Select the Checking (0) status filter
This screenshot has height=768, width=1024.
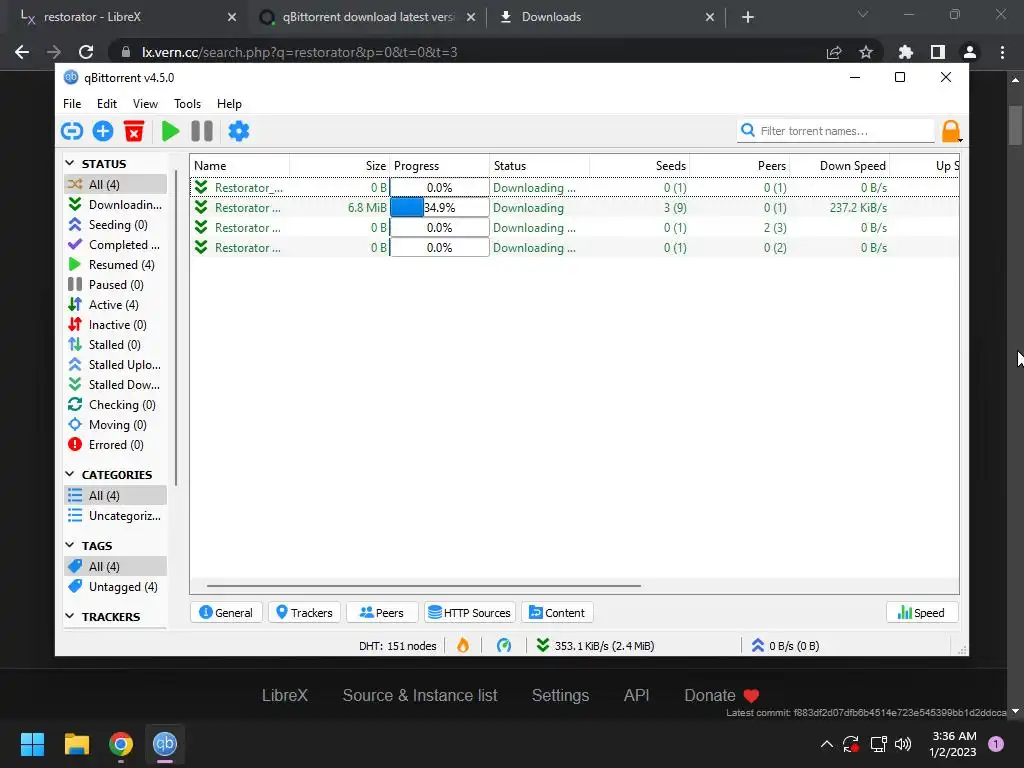(x=116, y=405)
